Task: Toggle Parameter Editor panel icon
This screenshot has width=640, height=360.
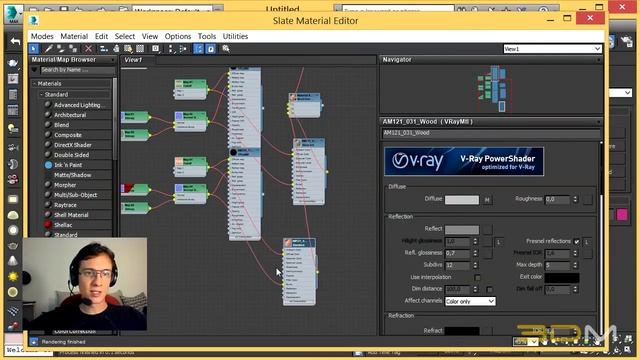Action: coord(211,49)
